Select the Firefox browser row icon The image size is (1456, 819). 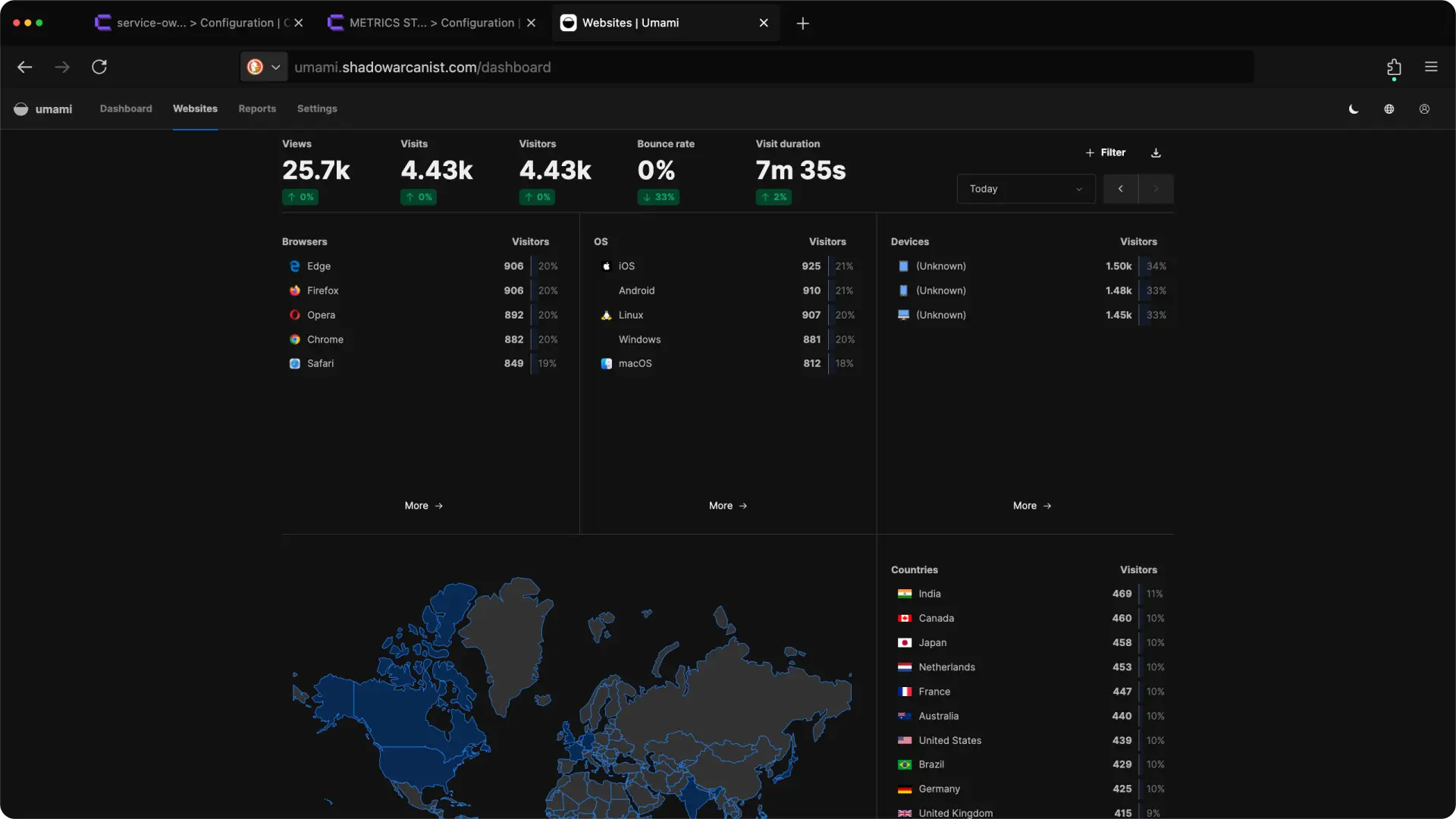294,290
